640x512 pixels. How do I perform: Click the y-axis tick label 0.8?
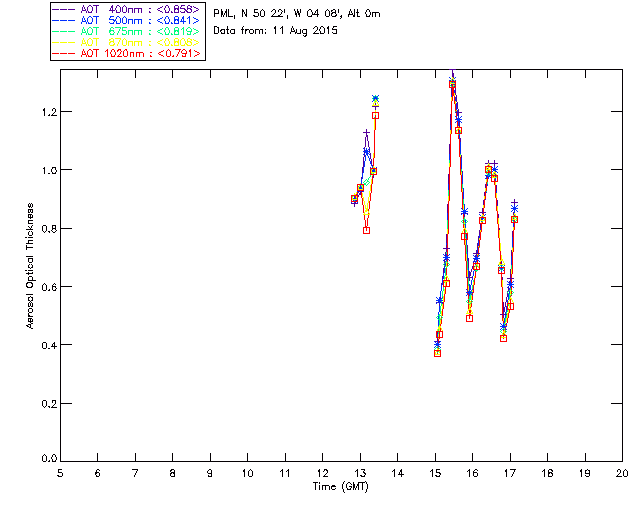(x=49, y=228)
